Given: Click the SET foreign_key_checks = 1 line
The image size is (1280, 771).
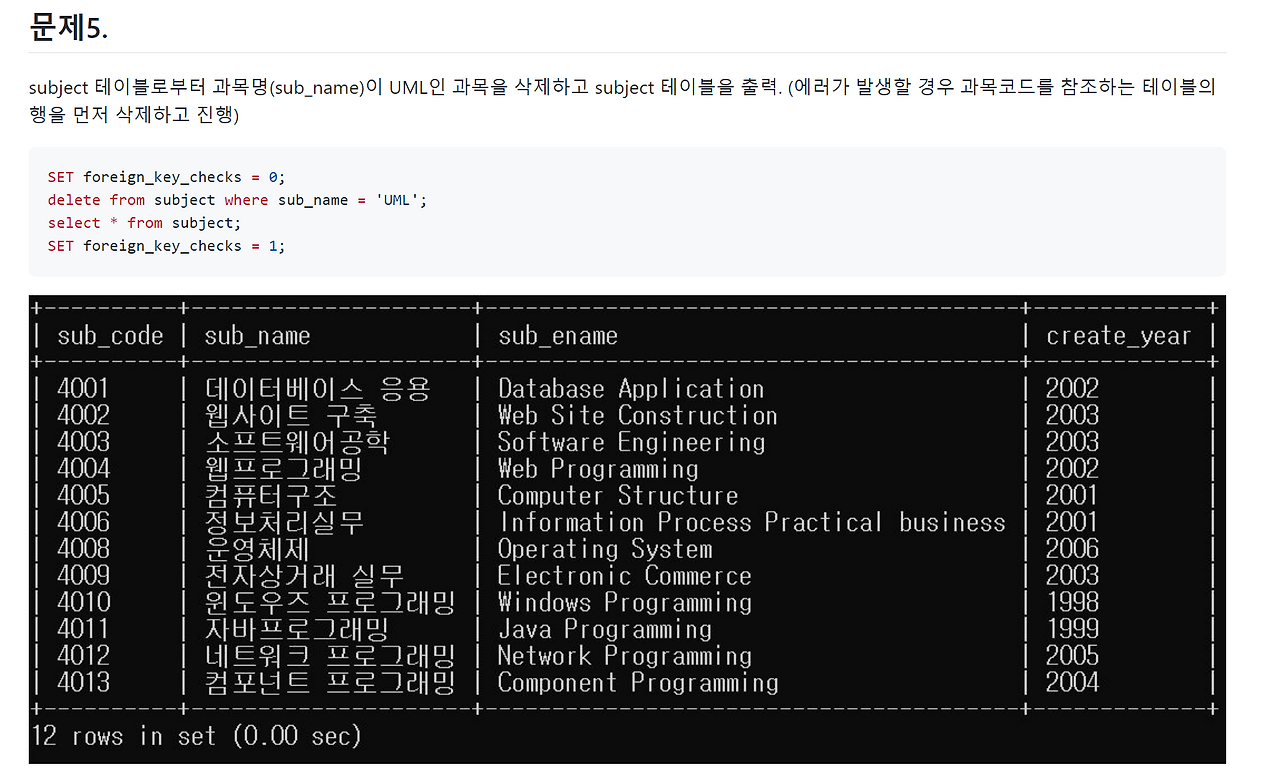Looking at the screenshot, I should coord(167,245).
